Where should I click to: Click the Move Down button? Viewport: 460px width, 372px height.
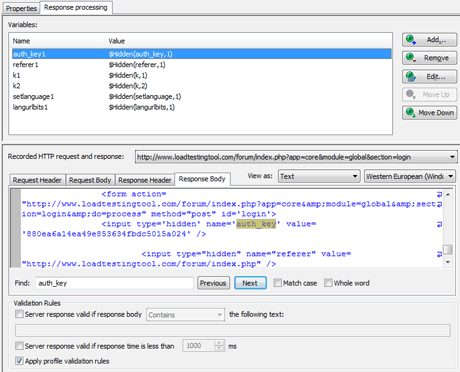[x=429, y=113]
